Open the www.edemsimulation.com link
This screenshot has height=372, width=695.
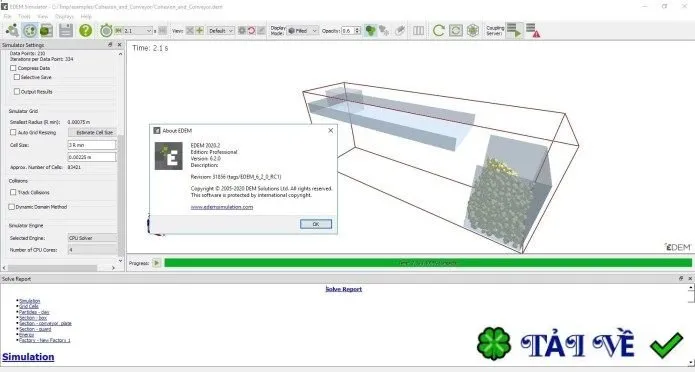[222, 207]
